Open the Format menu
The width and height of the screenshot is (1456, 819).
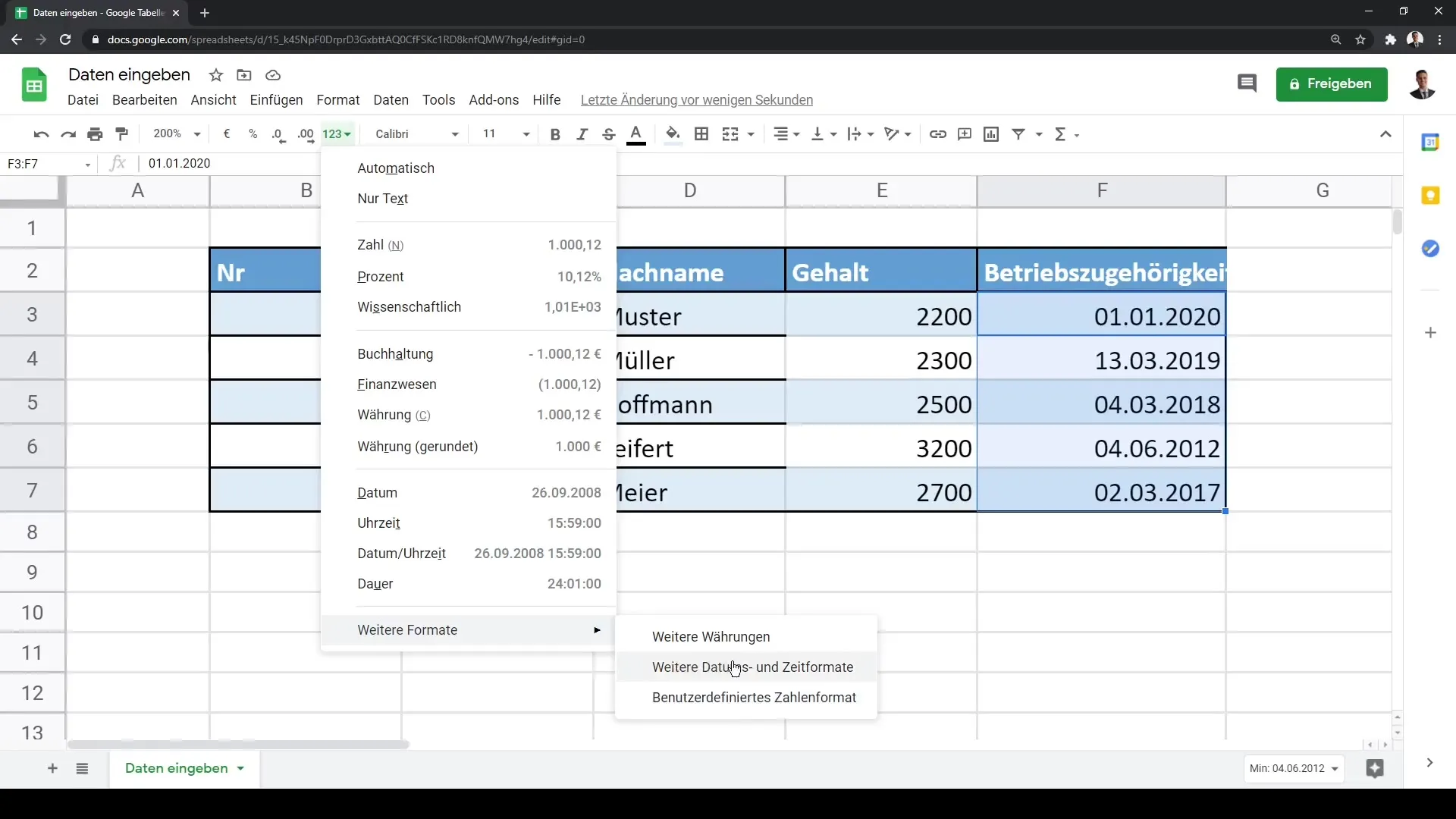tap(338, 100)
